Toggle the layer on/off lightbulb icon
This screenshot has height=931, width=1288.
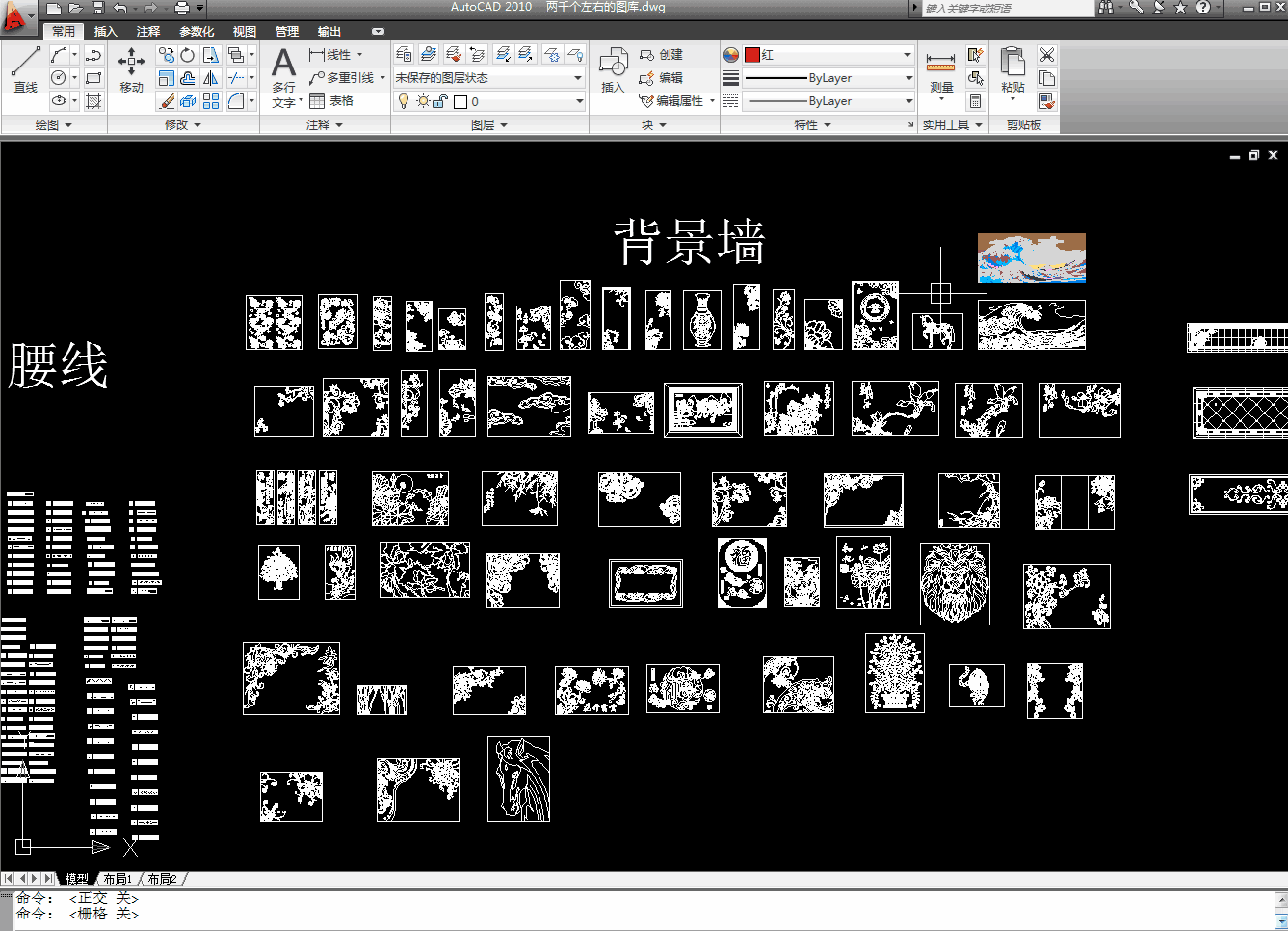(x=404, y=101)
